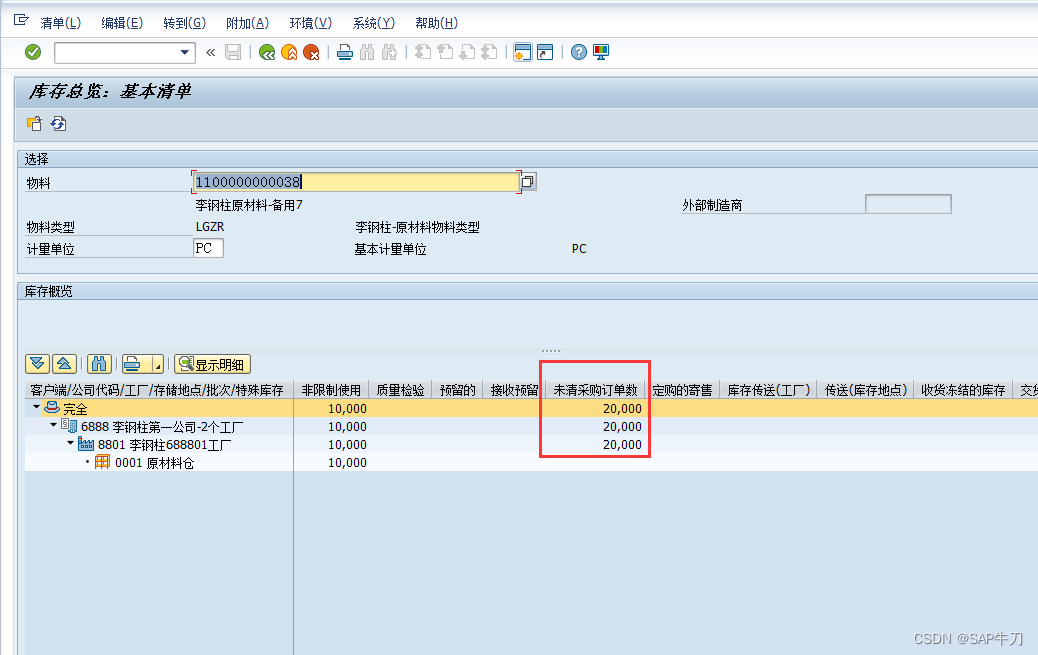Open the 附加(A) menu
The width and height of the screenshot is (1038, 655).
(x=248, y=23)
